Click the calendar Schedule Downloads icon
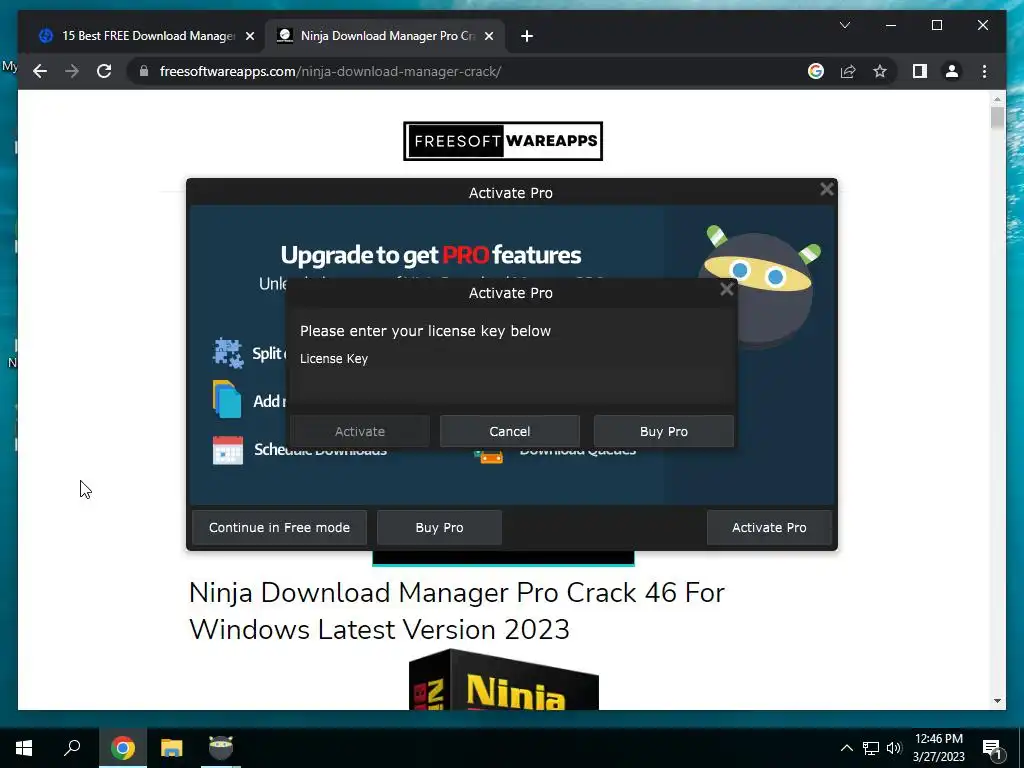Screen dimensions: 1024x768 tap(228, 450)
